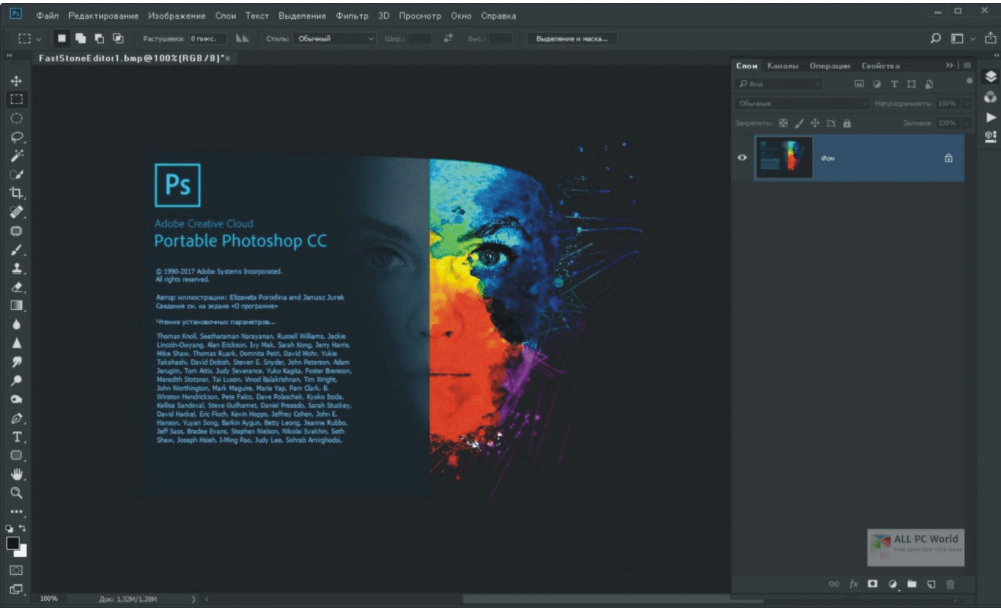Screen dimensions: 1001x608
Task: Select the Eraser tool
Action: pos(17,287)
